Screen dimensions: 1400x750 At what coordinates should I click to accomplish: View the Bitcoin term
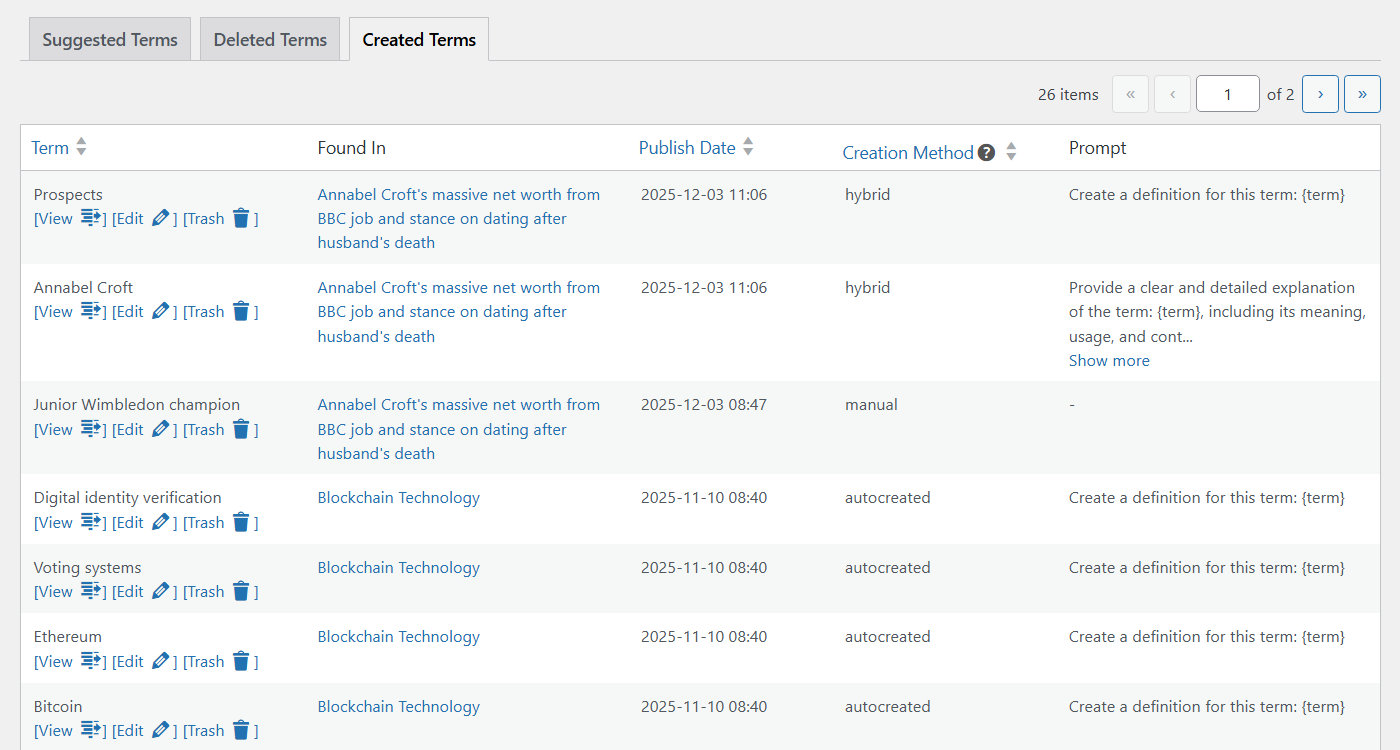click(53, 730)
